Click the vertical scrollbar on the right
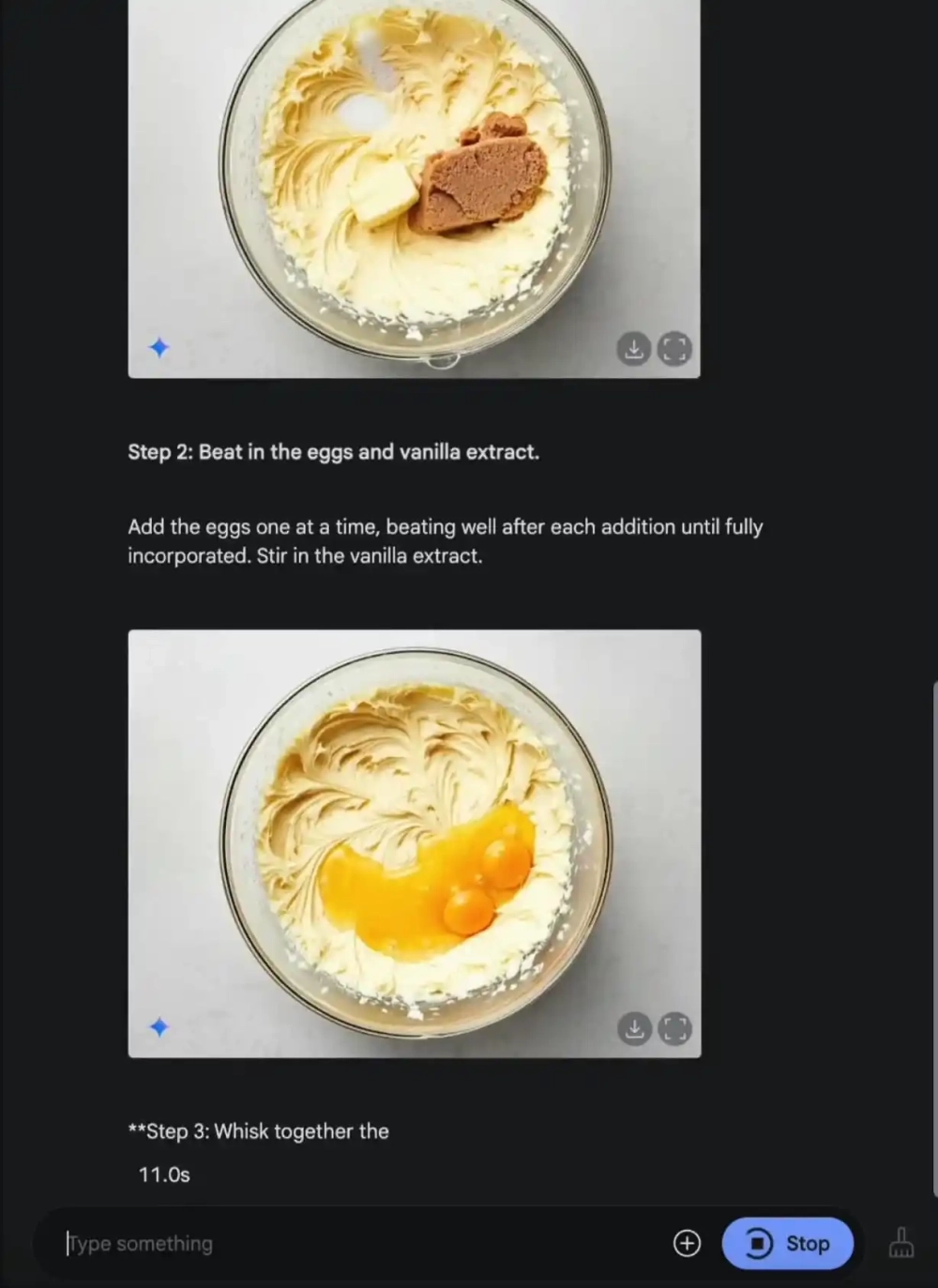Image resolution: width=938 pixels, height=1288 pixels. (x=934, y=938)
